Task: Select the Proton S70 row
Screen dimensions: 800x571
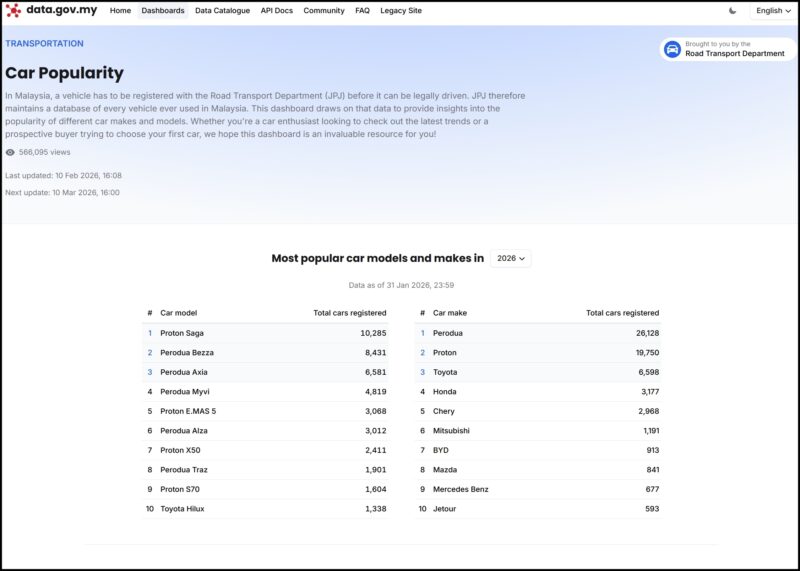Action: pos(265,489)
